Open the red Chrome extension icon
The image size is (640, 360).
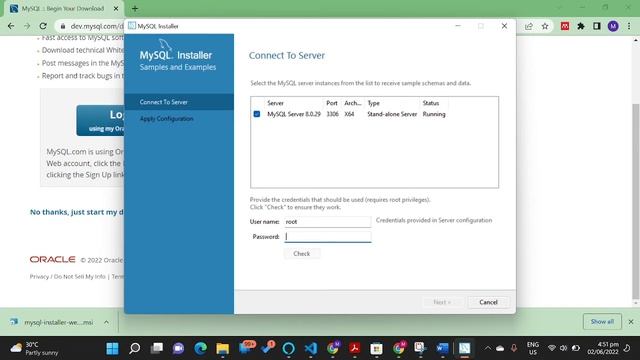pyautogui.click(x=565, y=26)
